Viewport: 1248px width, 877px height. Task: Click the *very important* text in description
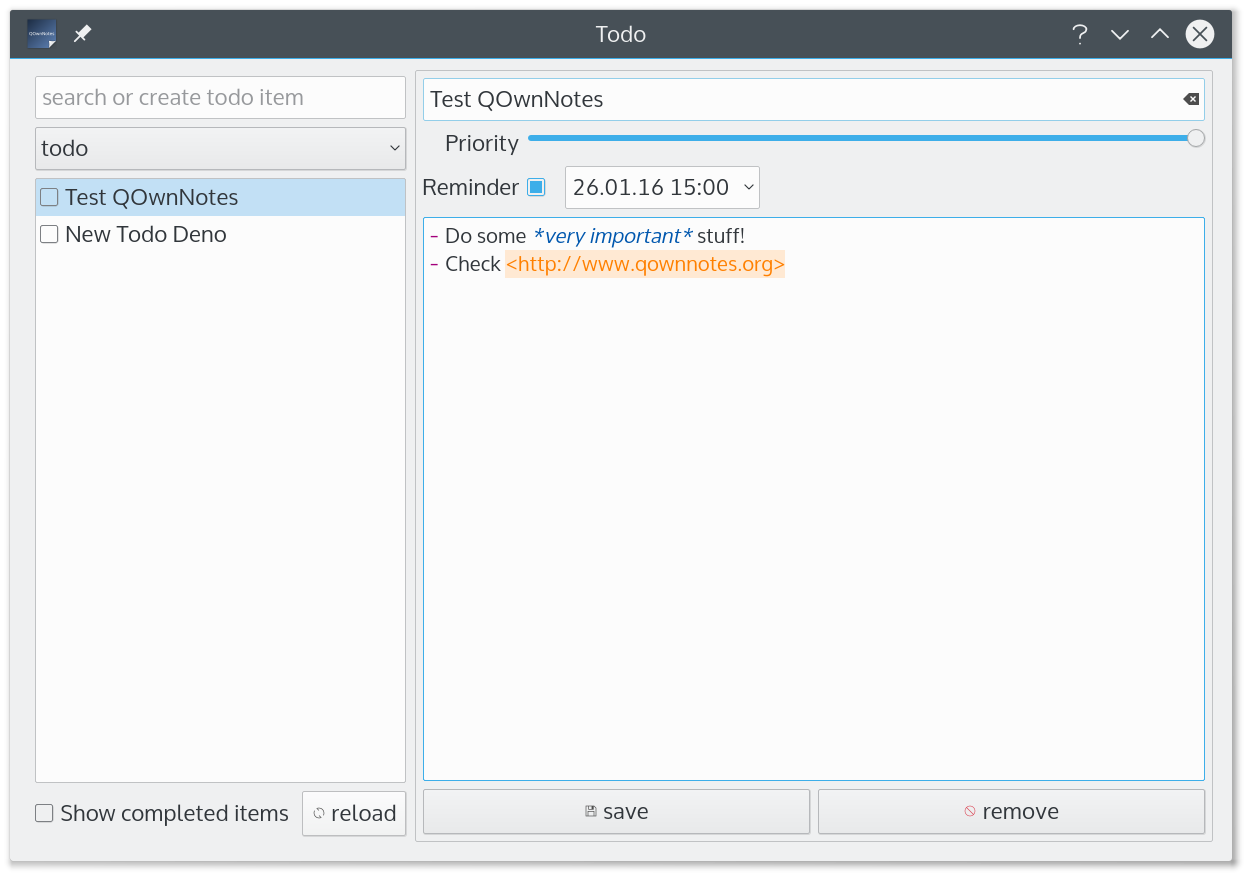[x=612, y=236]
